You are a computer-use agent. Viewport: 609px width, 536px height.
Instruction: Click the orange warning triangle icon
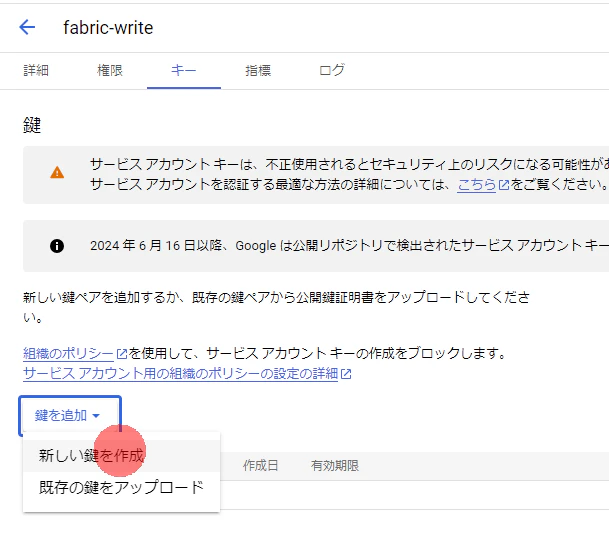(x=57, y=172)
